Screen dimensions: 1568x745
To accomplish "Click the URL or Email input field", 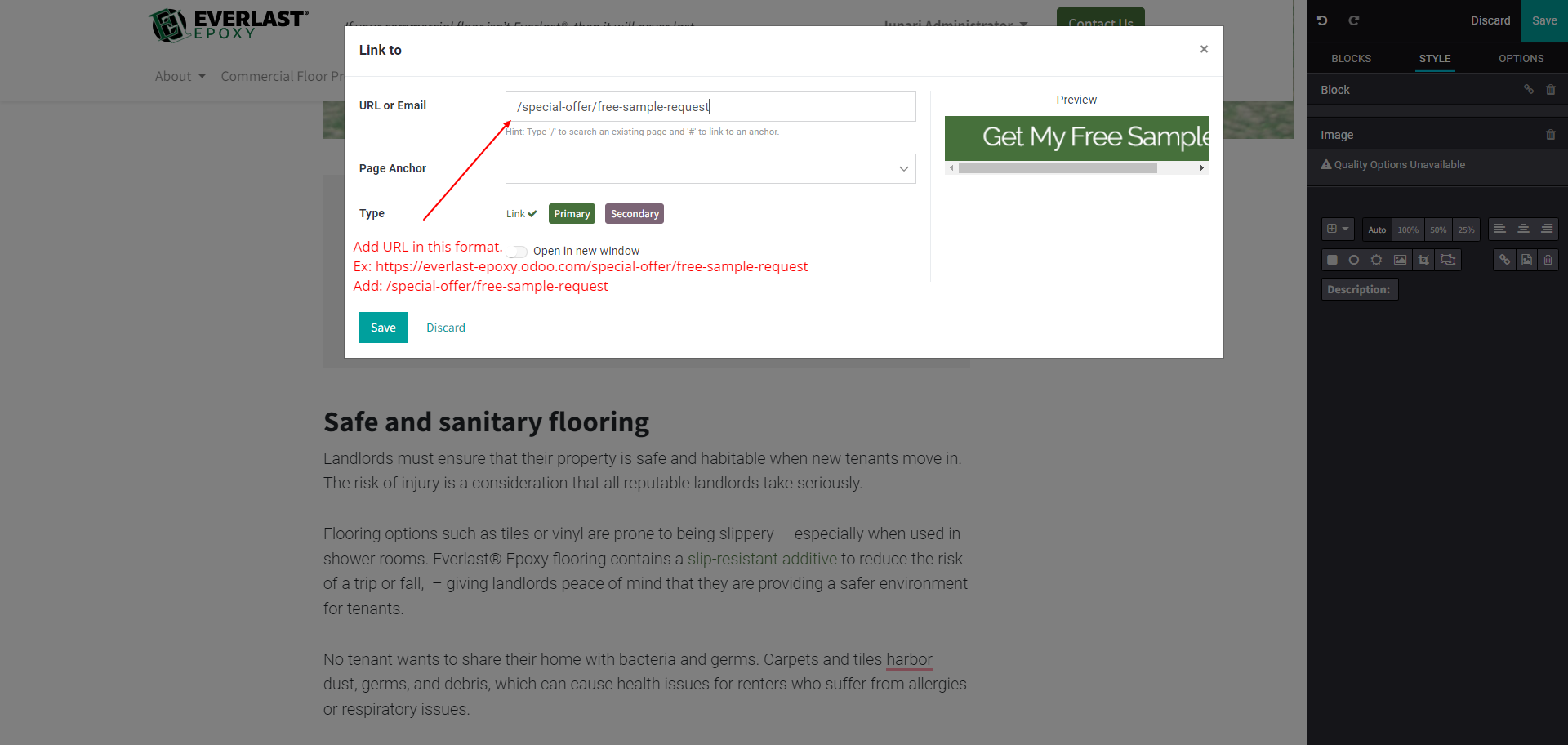I will [x=710, y=107].
